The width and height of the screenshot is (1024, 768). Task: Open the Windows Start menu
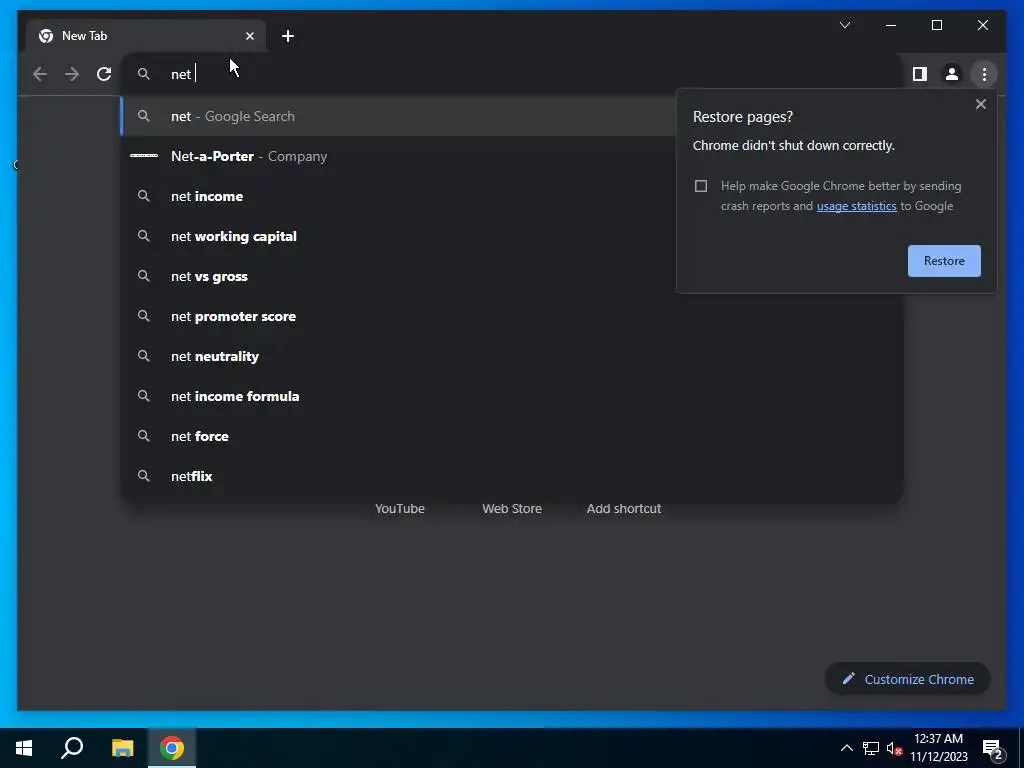coord(24,748)
